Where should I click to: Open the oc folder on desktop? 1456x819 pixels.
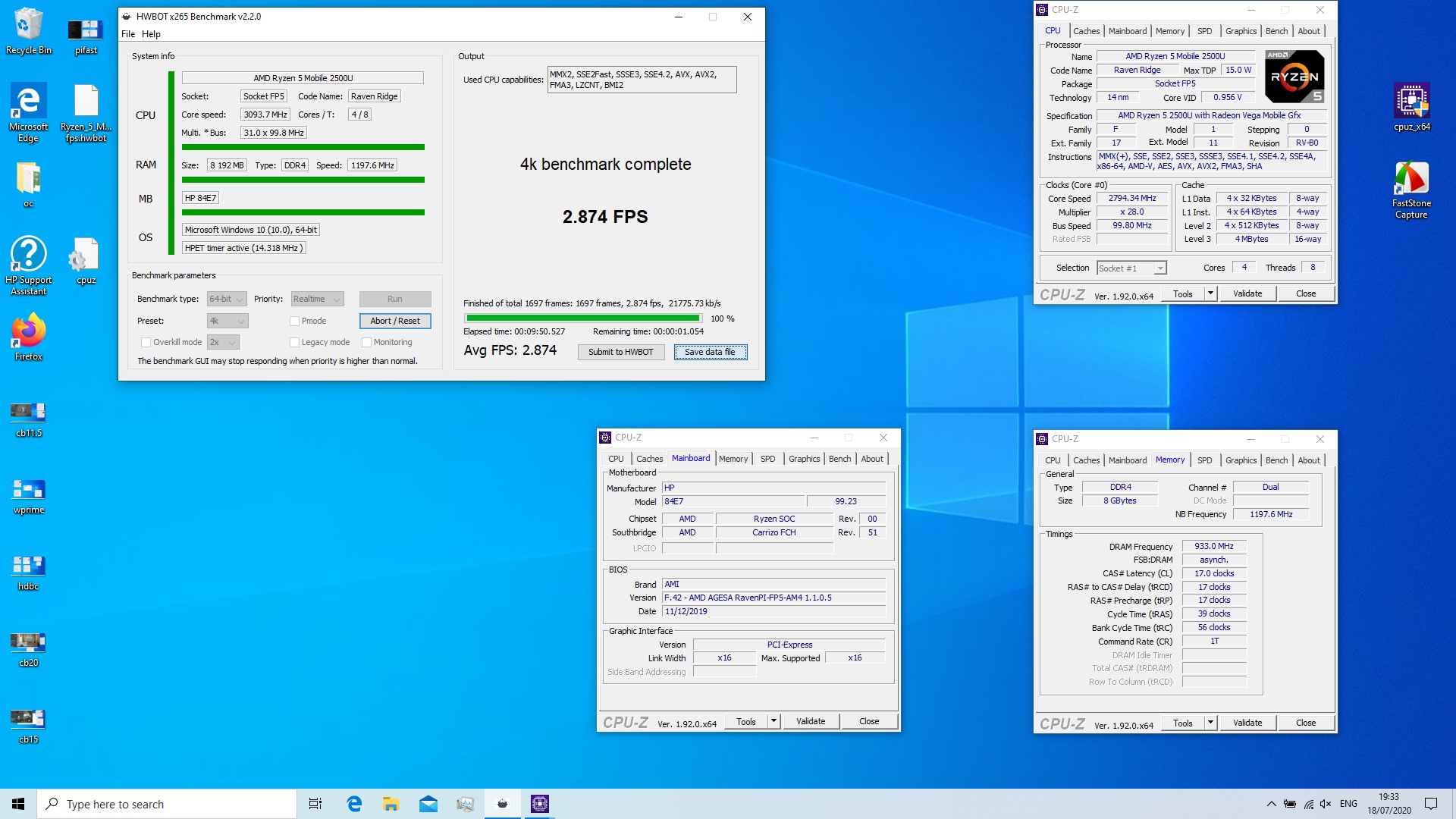(28, 184)
